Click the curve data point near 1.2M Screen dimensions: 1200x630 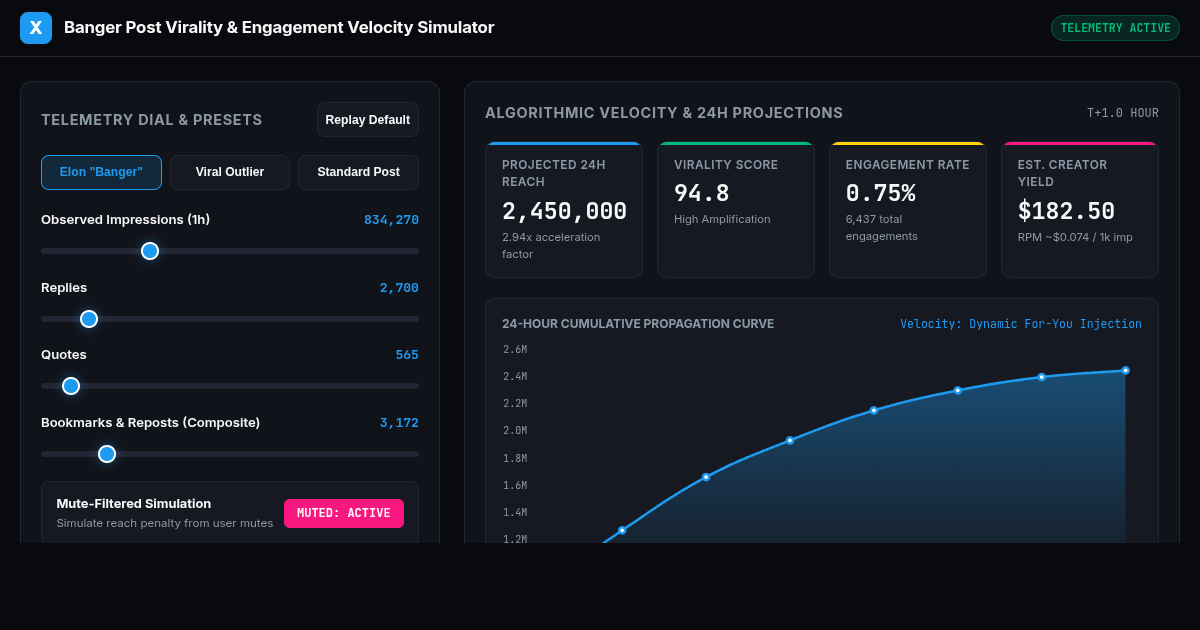point(622,530)
